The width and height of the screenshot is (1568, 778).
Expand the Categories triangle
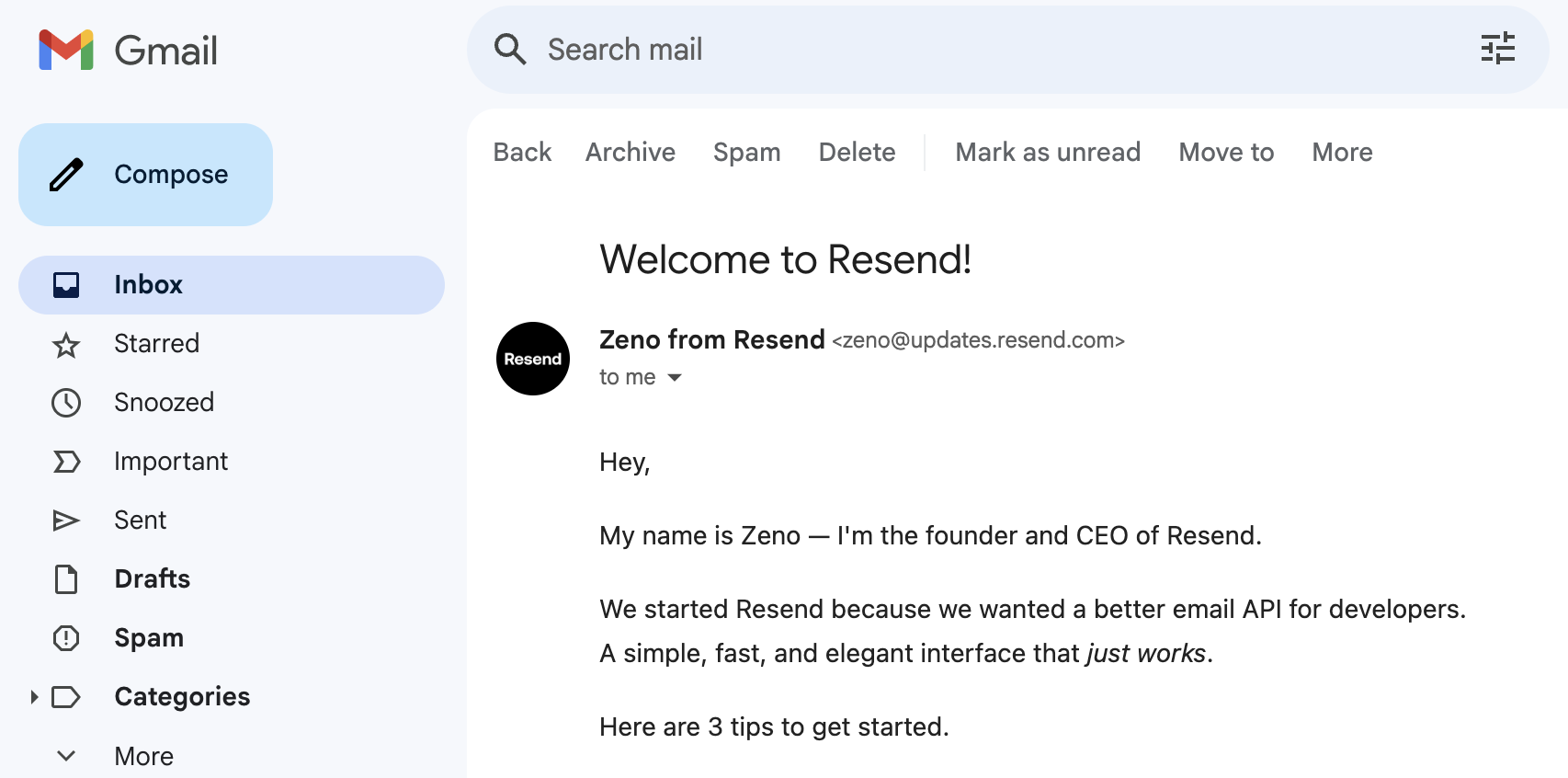pyautogui.click(x=34, y=697)
